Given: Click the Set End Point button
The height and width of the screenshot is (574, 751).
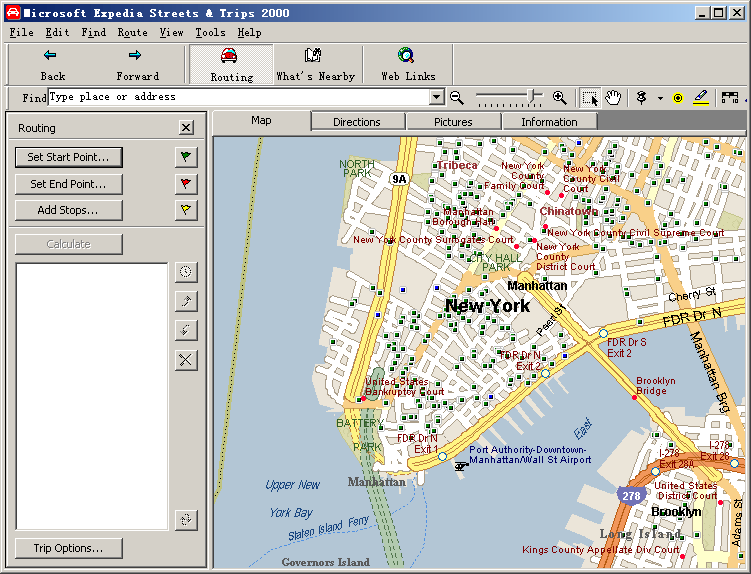Looking at the screenshot, I should click(x=68, y=184).
